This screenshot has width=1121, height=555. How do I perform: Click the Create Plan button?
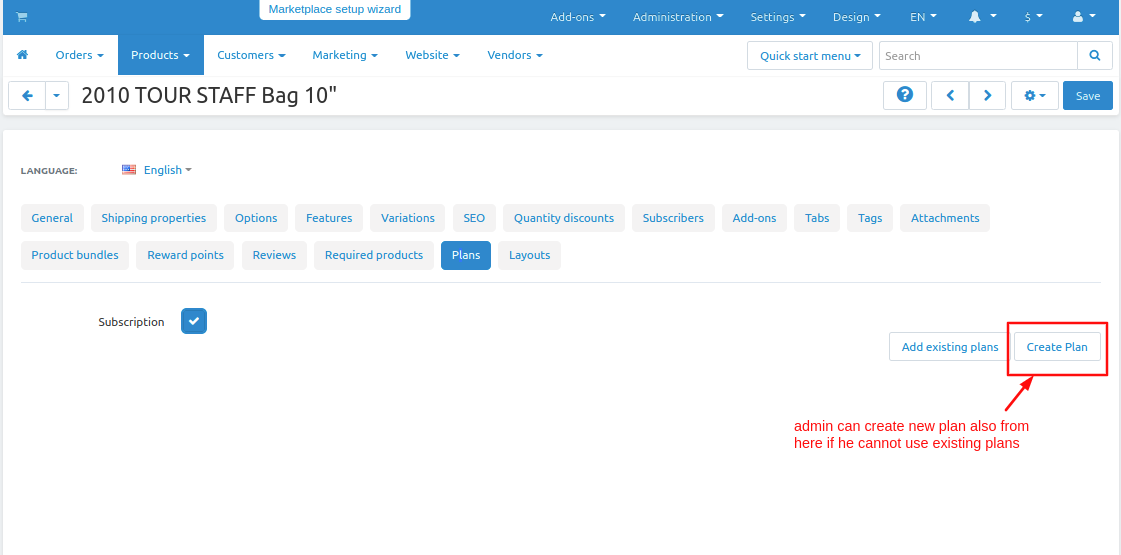click(x=1057, y=347)
